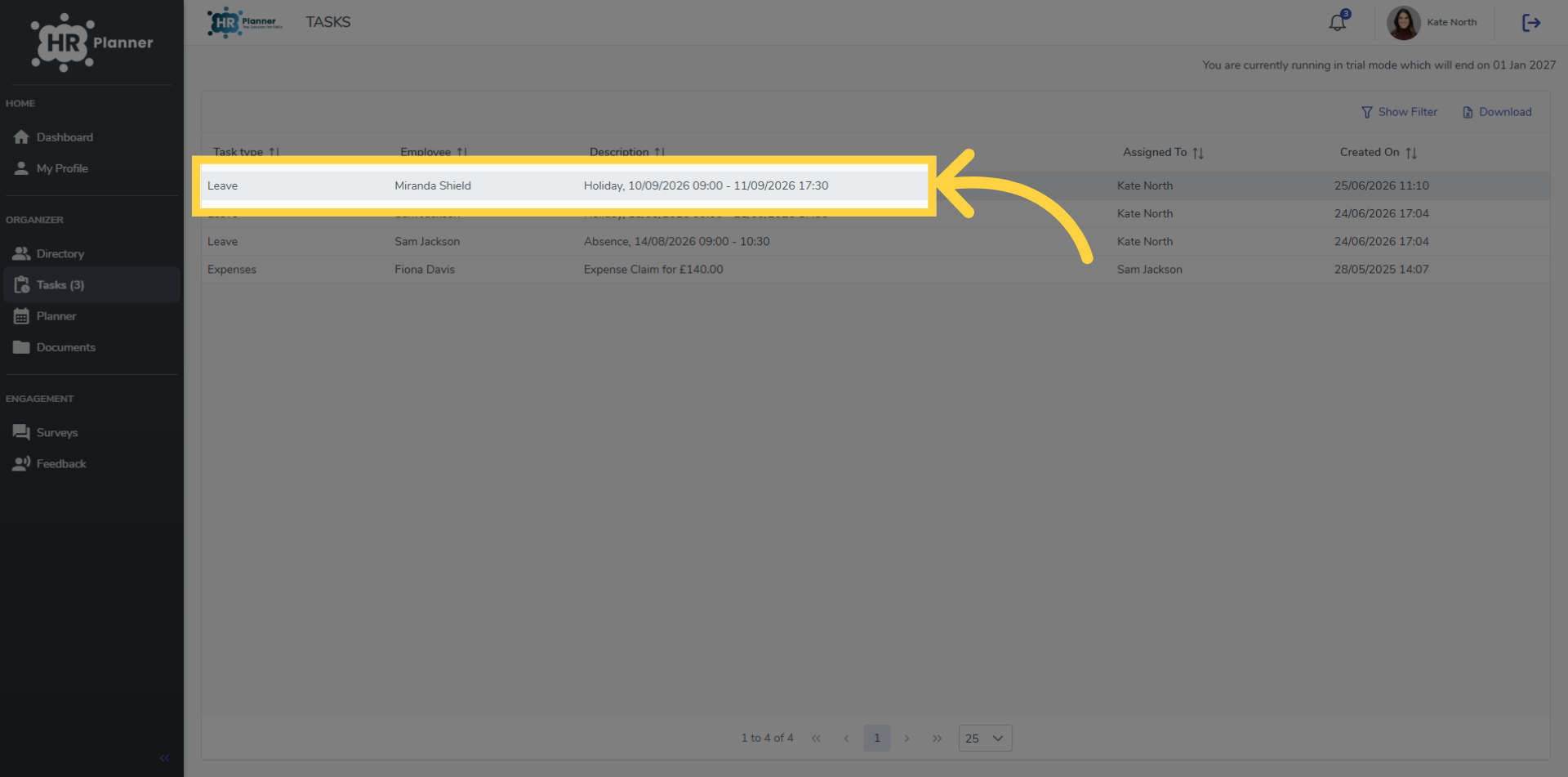The height and width of the screenshot is (777, 1568).
Task: Sort by Description column
Action: (x=627, y=152)
